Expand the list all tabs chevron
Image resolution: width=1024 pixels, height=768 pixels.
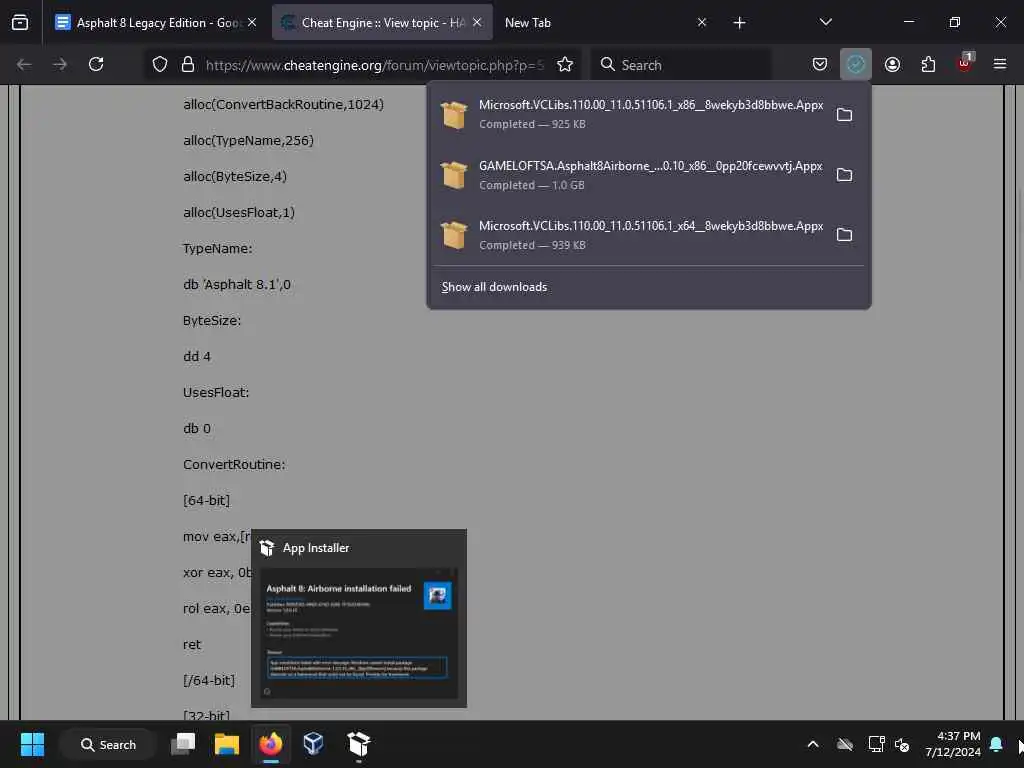[825, 23]
